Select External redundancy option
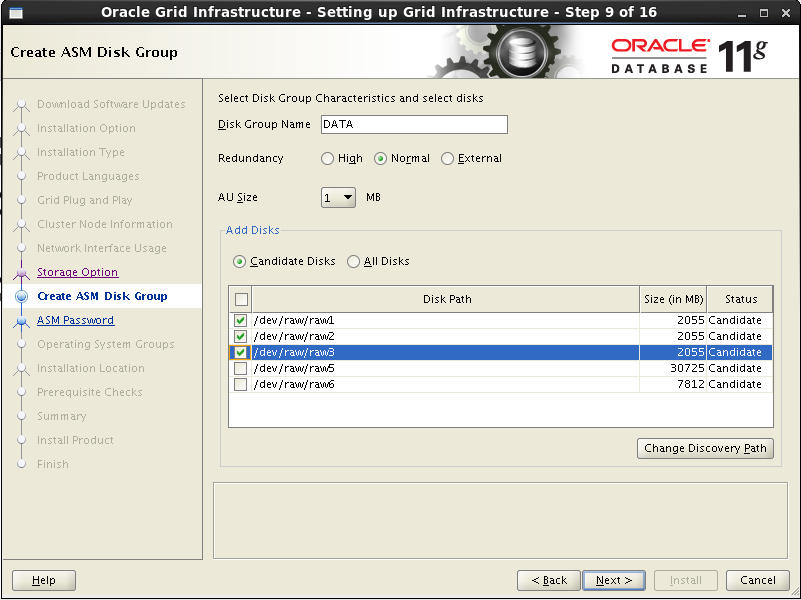 447,159
